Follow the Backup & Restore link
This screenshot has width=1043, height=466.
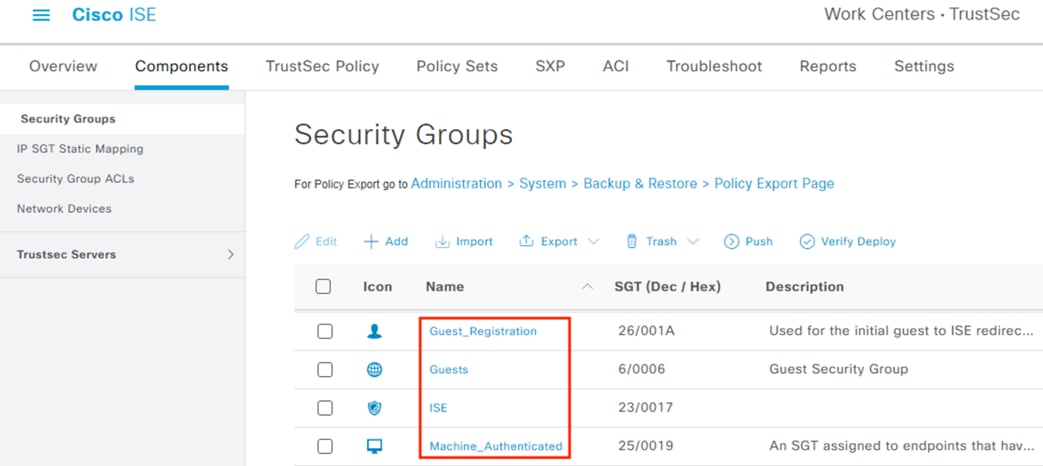pos(641,183)
